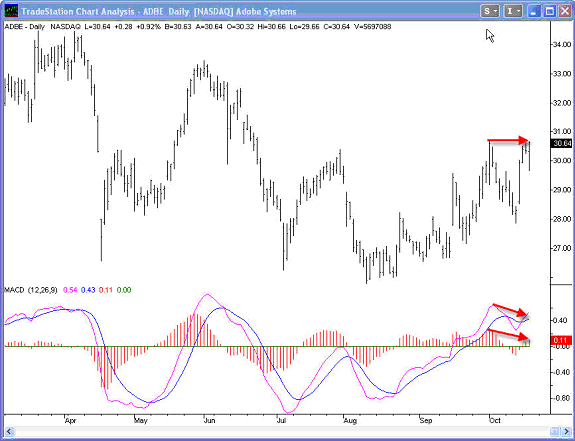Click the red '0.11' tag on MACD axis
The image size is (575, 441).
(x=561, y=340)
